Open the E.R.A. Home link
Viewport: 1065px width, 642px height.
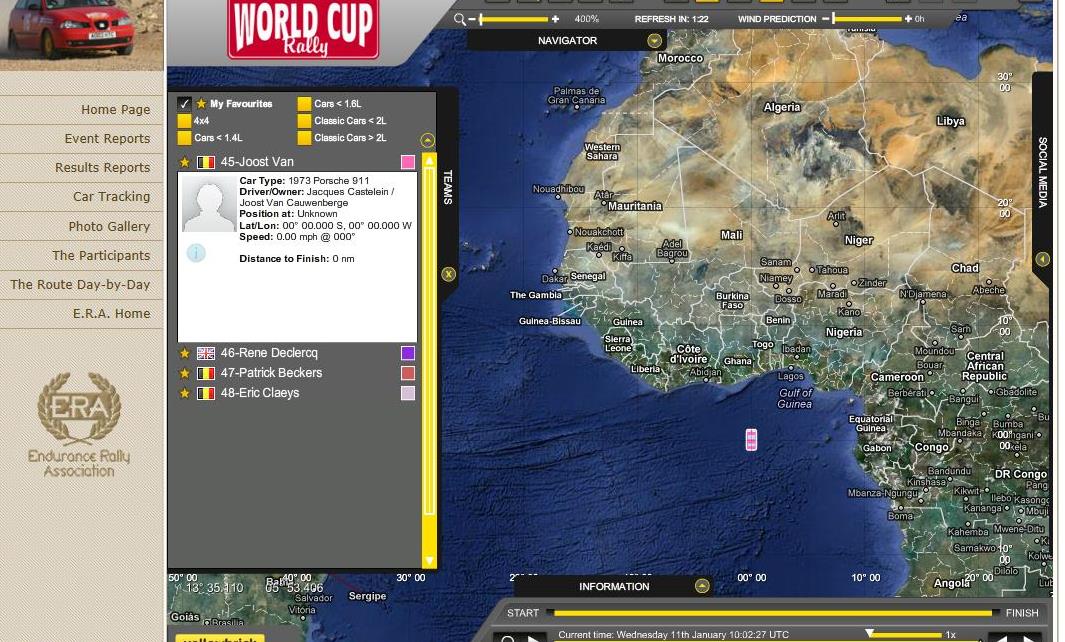111,314
